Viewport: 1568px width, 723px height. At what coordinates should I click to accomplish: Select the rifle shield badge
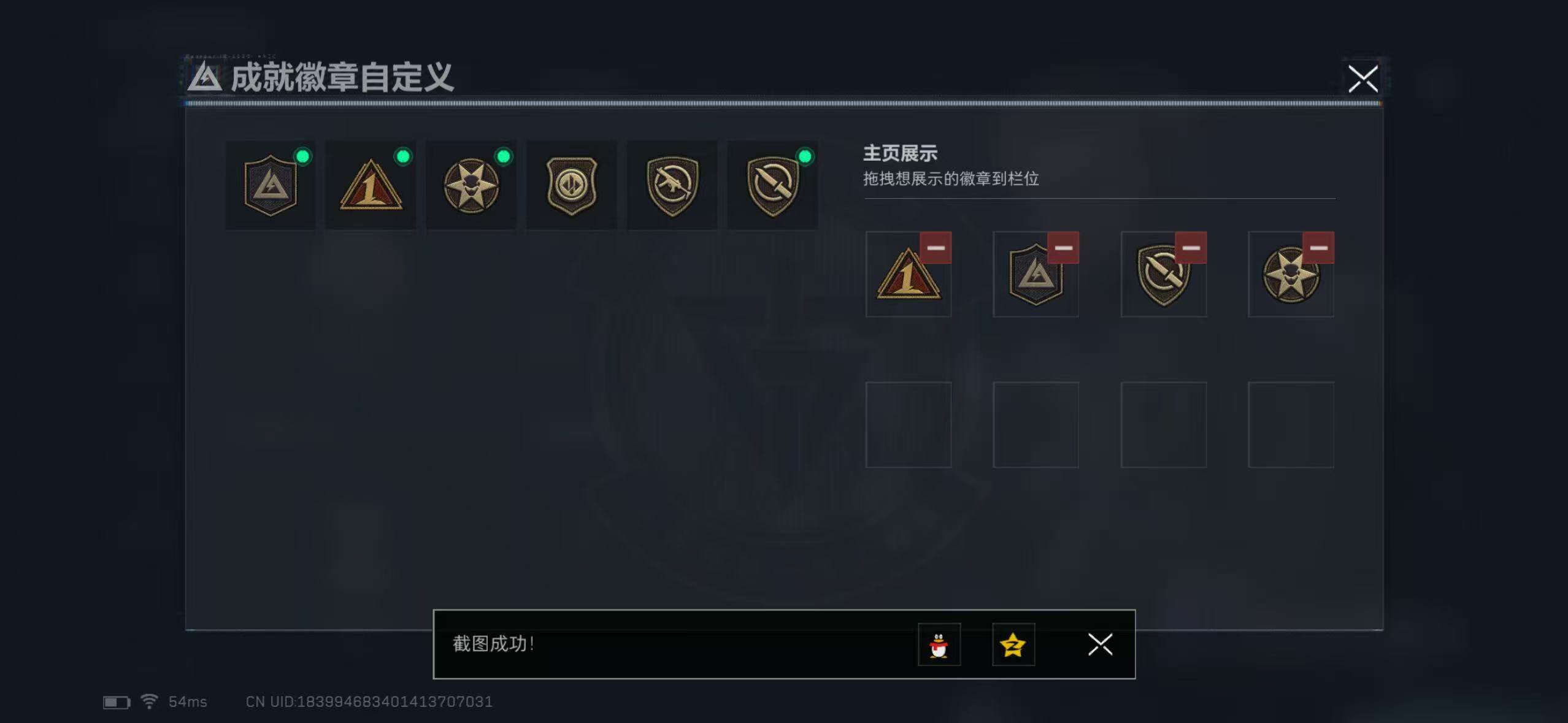click(672, 185)
